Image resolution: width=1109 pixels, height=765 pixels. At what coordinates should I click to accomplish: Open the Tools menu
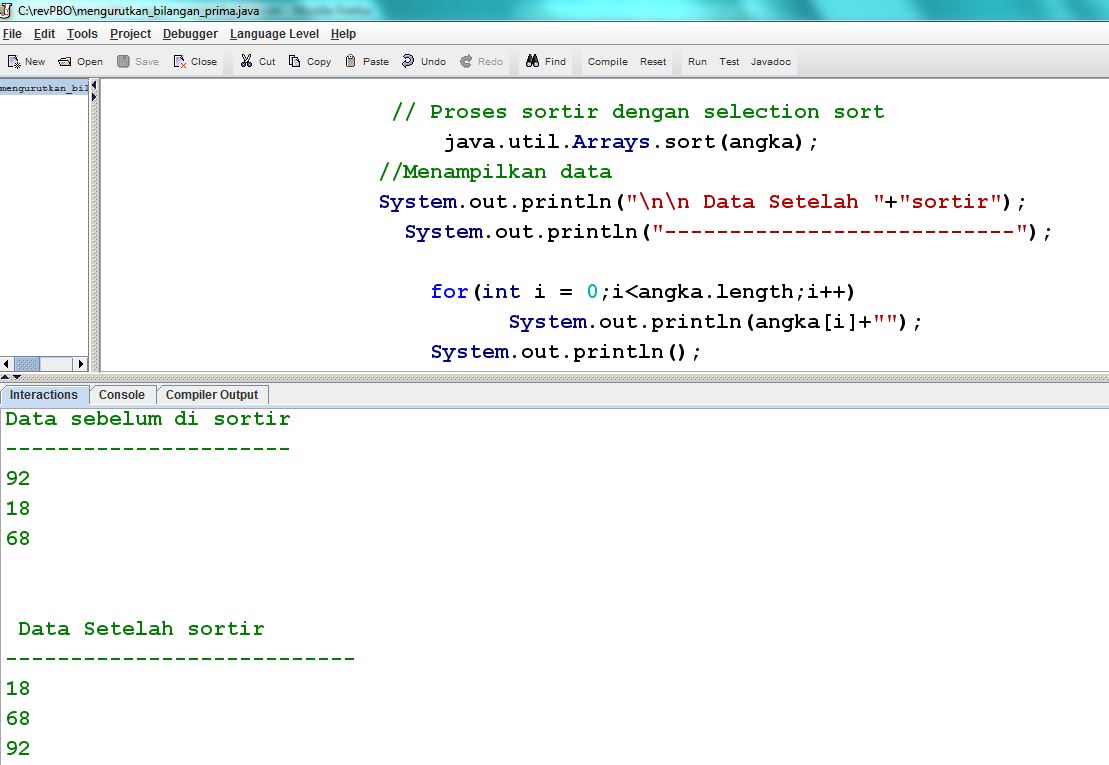82,34
